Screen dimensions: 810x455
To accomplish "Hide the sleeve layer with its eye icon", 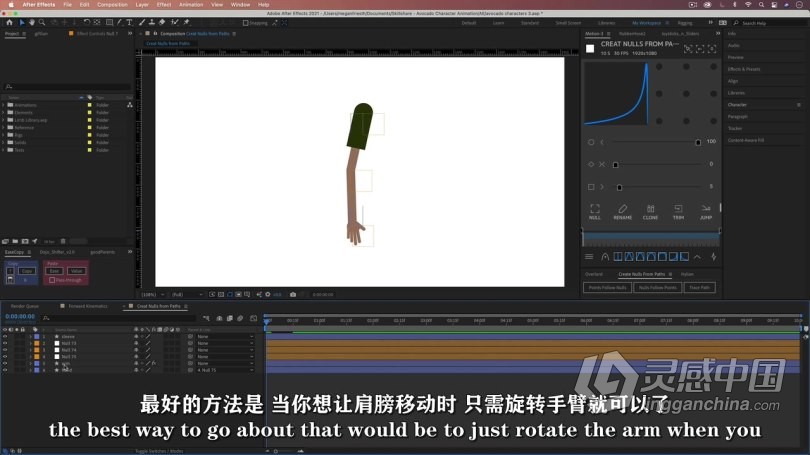I will pyautogui.click(x=5, y=336).
